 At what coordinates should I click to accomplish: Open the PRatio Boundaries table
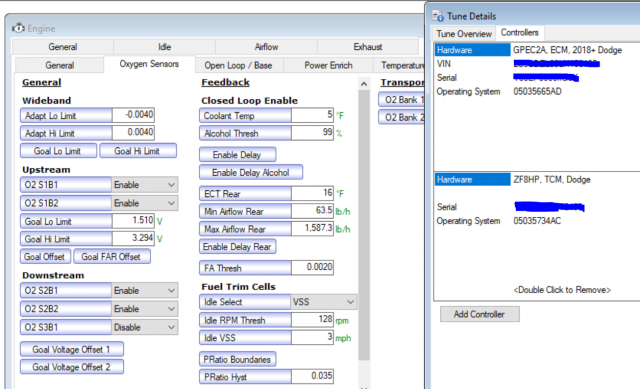[x=238, y=360]
